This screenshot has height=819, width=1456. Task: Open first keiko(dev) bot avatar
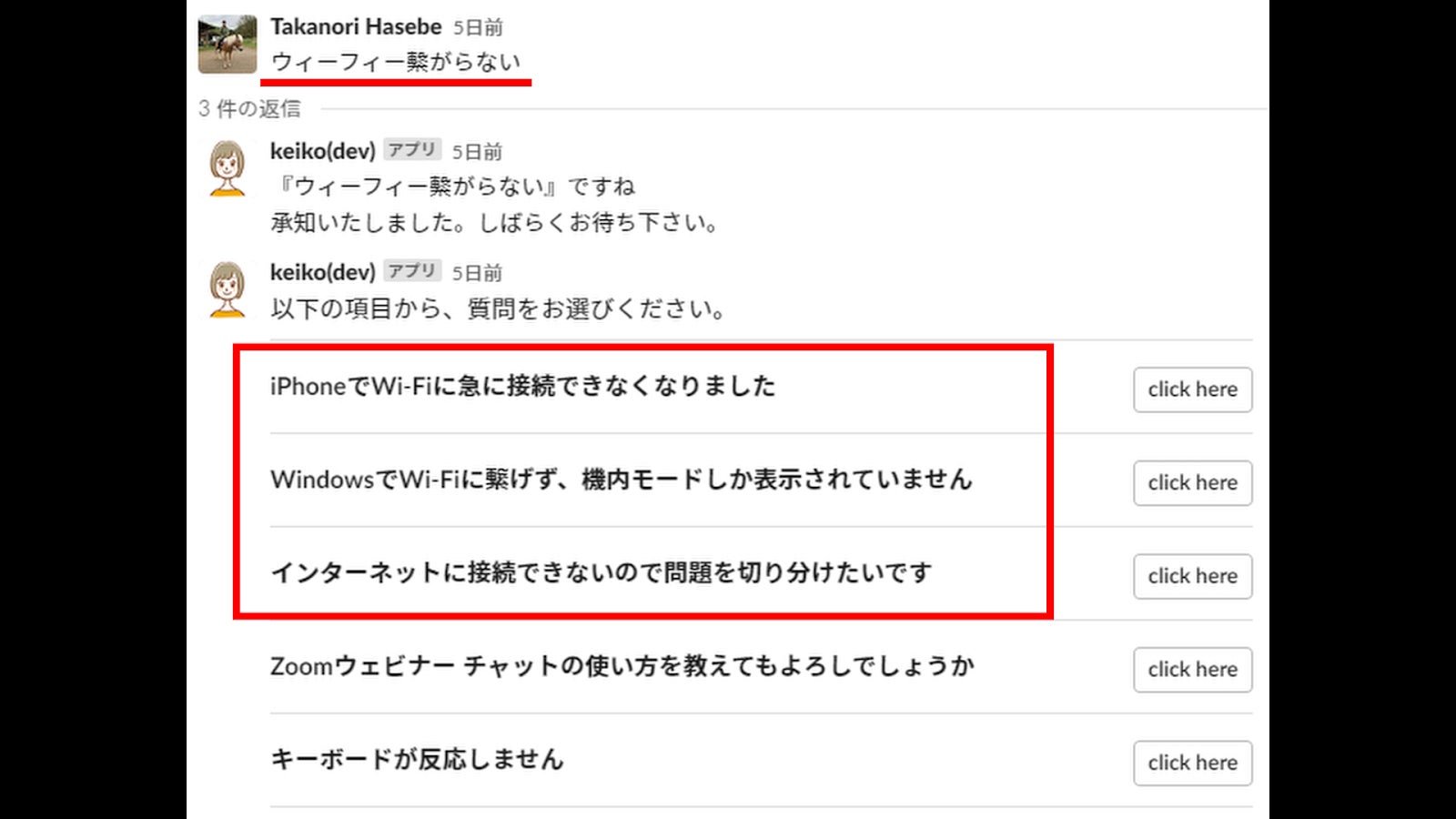pos(227,168)
